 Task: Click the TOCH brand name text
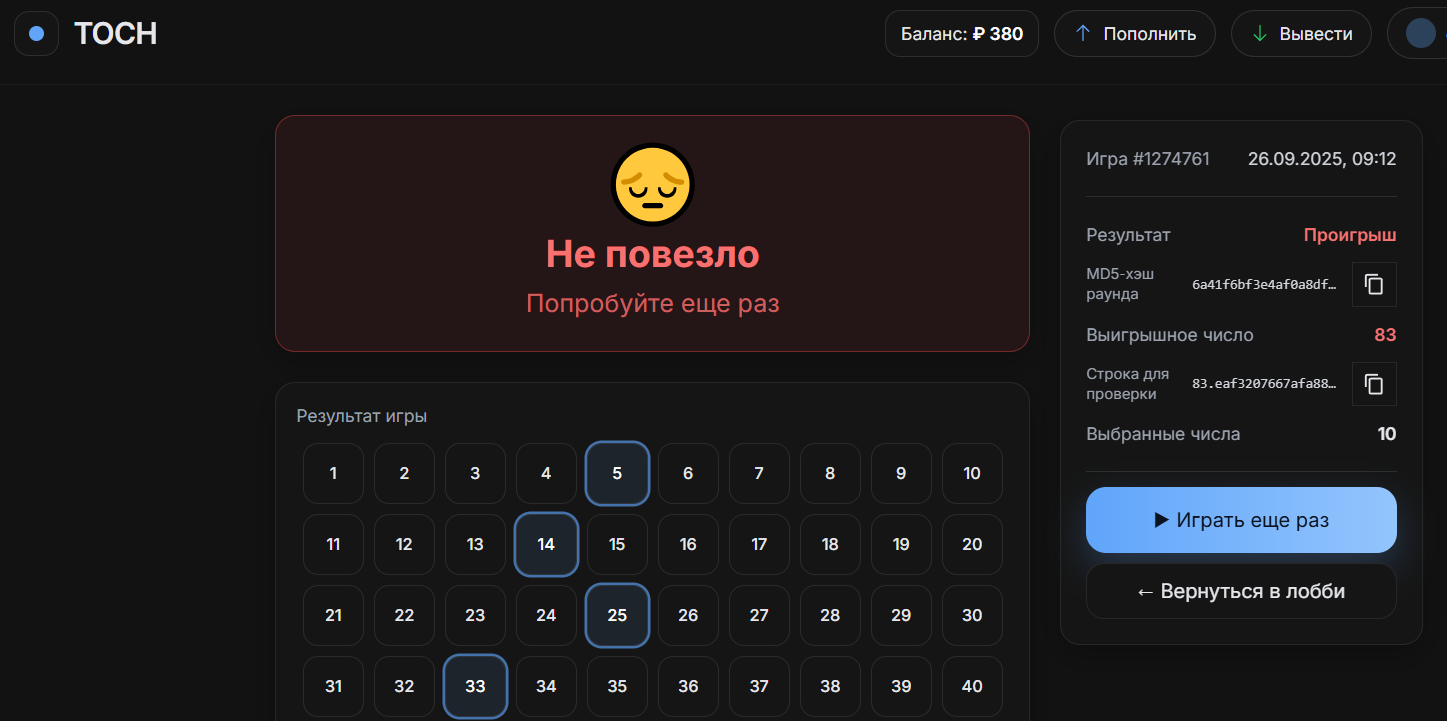(x=115, y=34)
